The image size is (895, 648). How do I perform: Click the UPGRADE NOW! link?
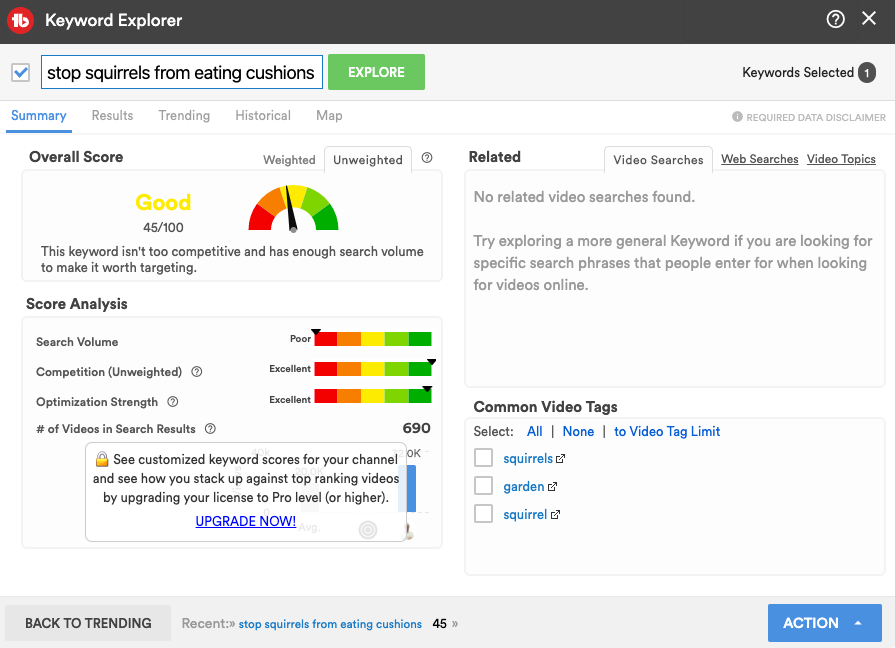tap(245, 521)
